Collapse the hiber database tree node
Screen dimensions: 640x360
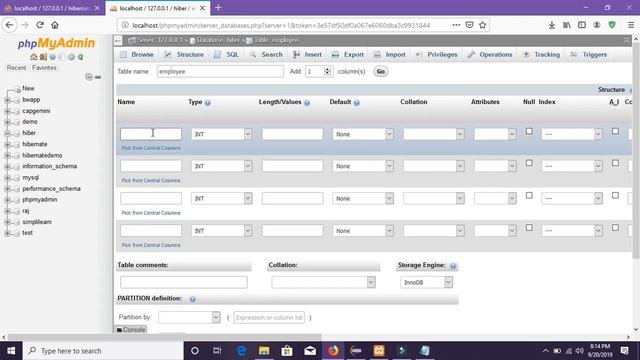(x=7, y=133)
